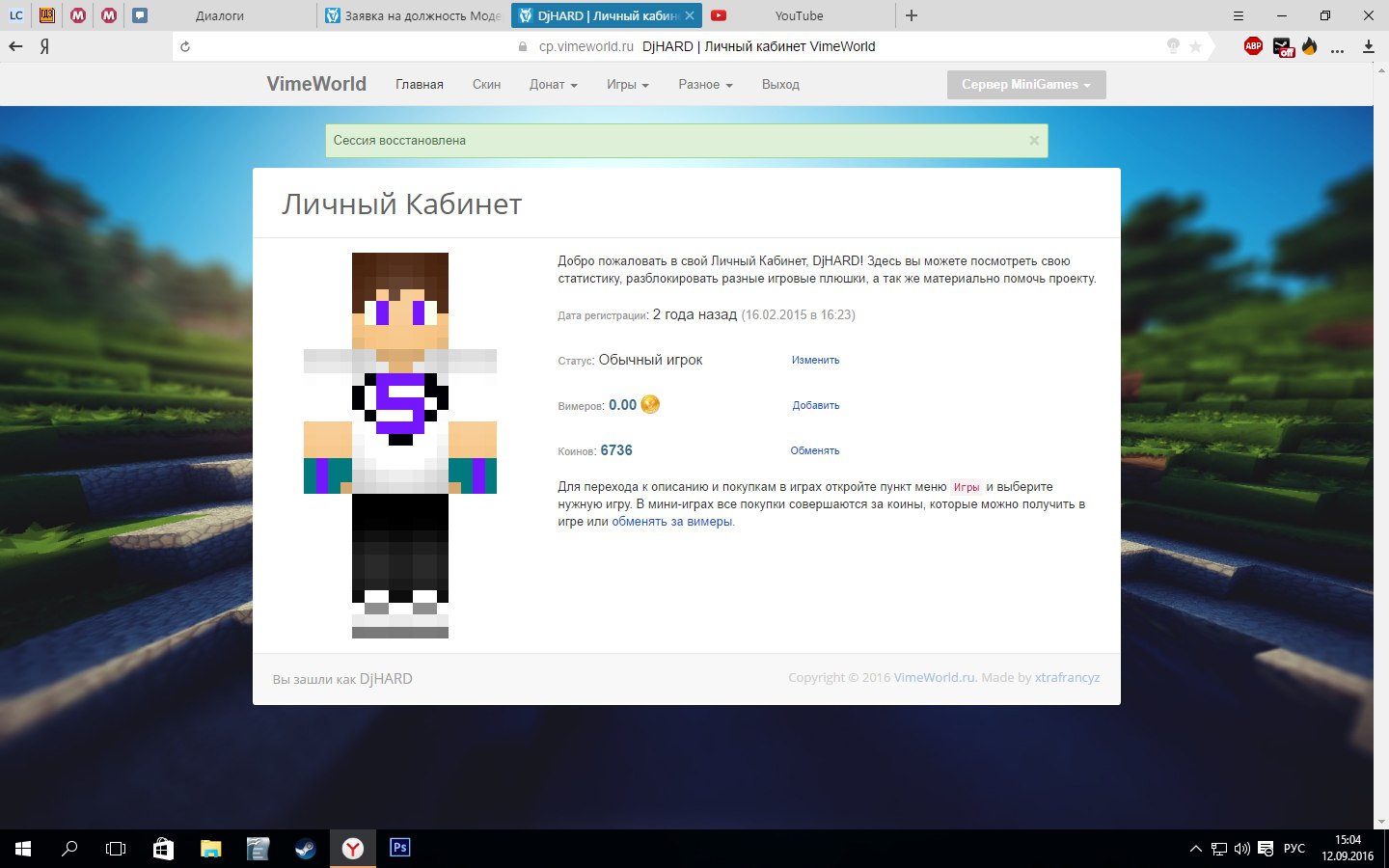This screenshot has height=868, width=1389.
Task: Click the turbo lightbulb icon in address bar
Action: 1173,46
